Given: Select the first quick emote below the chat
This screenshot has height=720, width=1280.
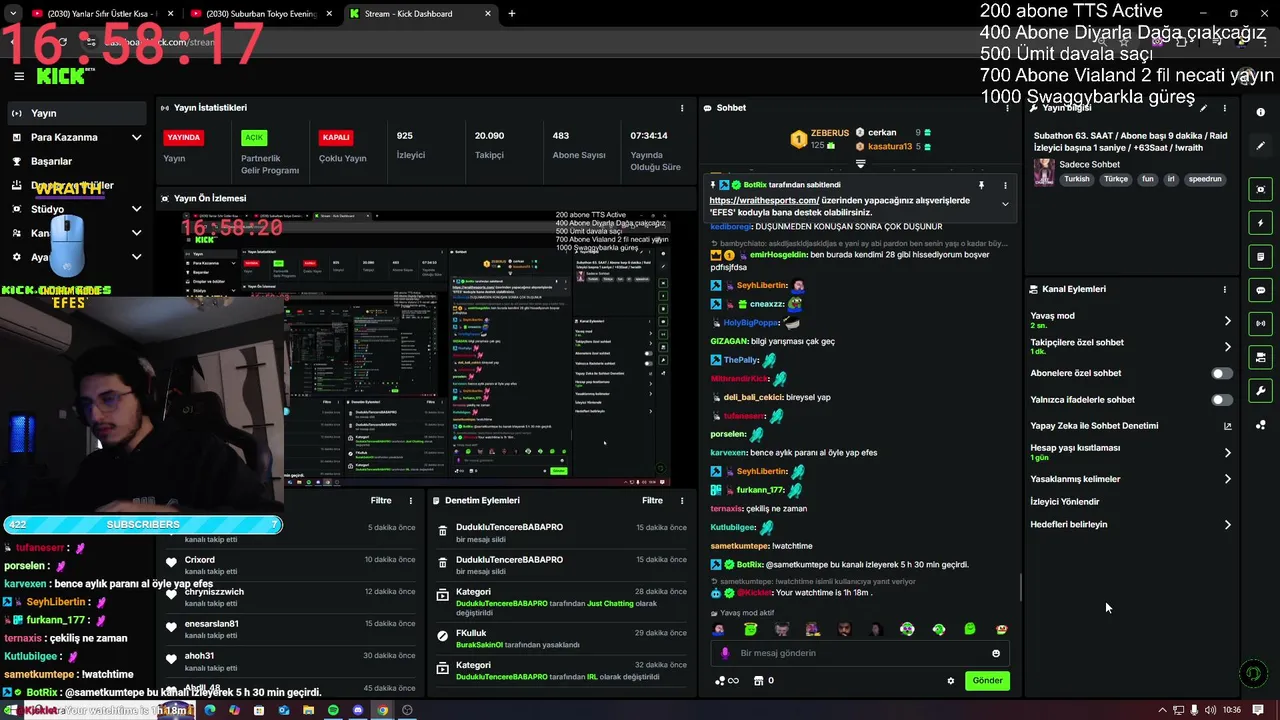Looking at the screenshot, I should [x=718, y=629].
